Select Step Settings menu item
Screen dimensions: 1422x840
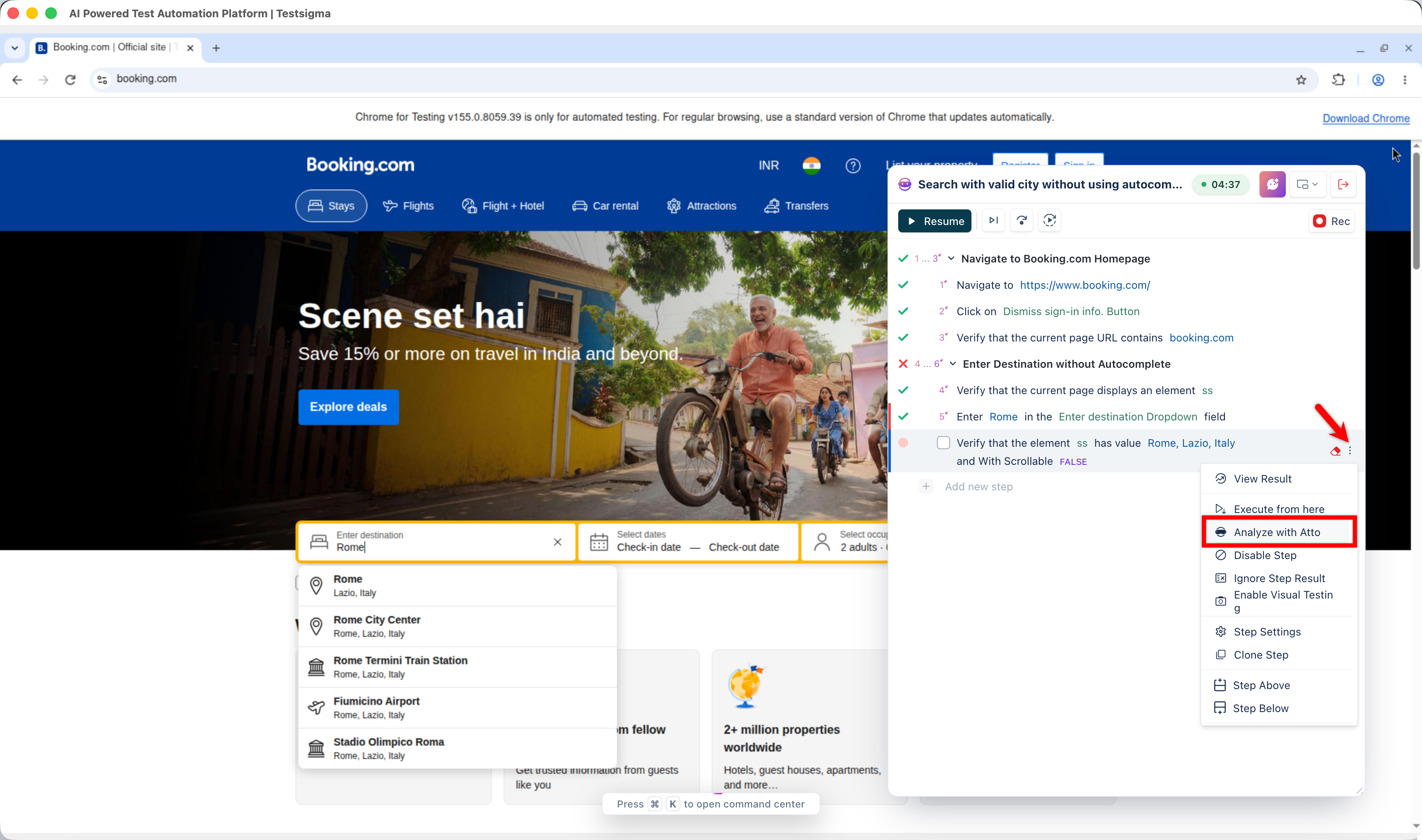coord(1279,632)
